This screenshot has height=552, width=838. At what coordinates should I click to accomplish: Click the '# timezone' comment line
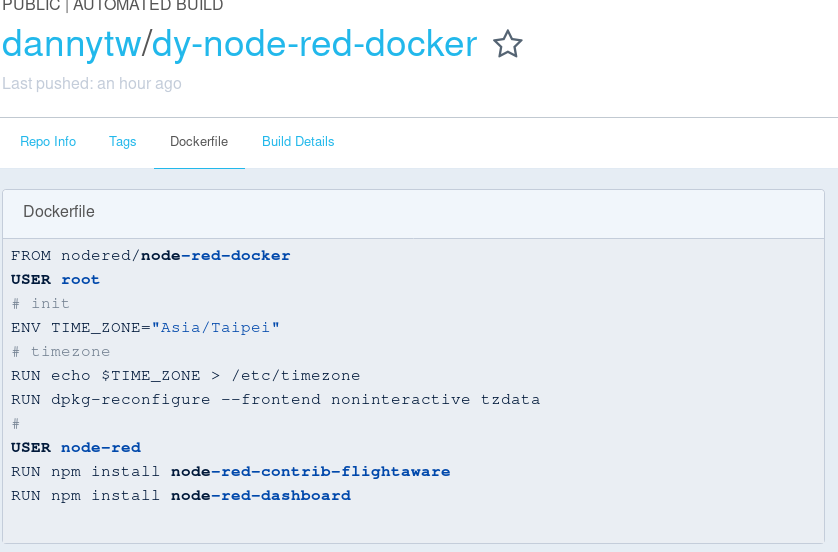pos(61,352)
